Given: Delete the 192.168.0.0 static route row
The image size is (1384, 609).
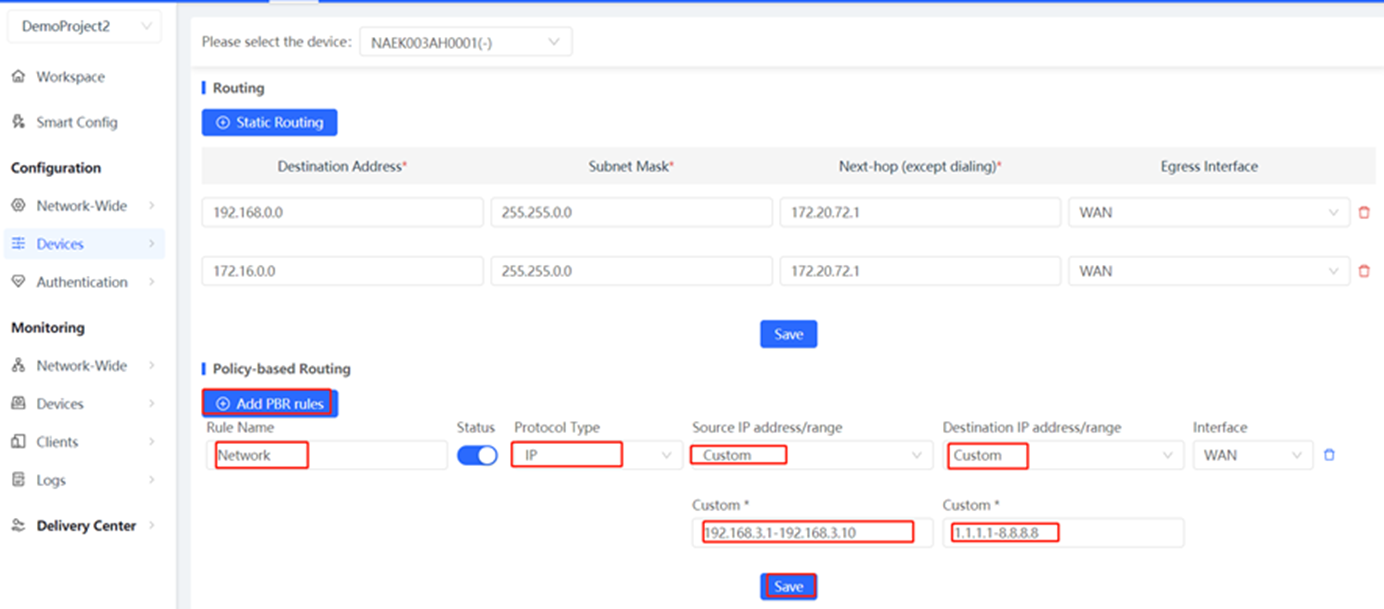Looking at the screenshot, I should point(1363,213).
